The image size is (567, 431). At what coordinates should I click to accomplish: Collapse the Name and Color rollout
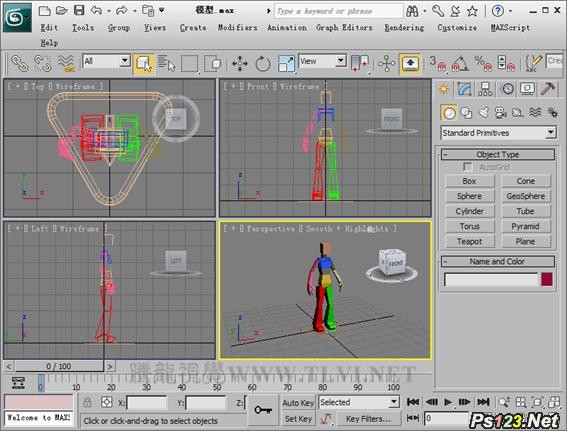(498, 261)
